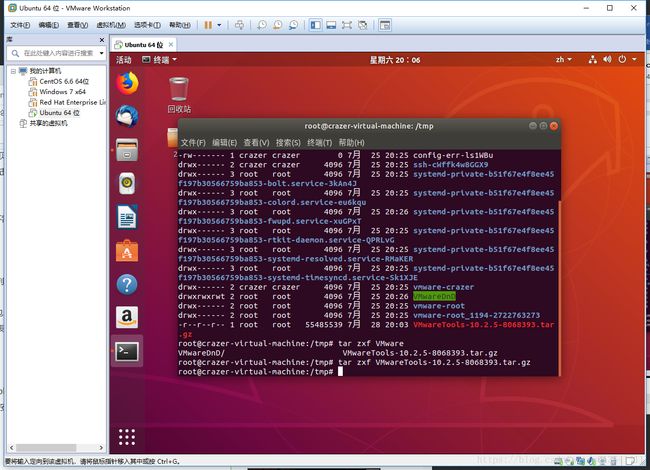Open the 回收站 trash on the desktop
650x470 pixels.
point(179,95)
